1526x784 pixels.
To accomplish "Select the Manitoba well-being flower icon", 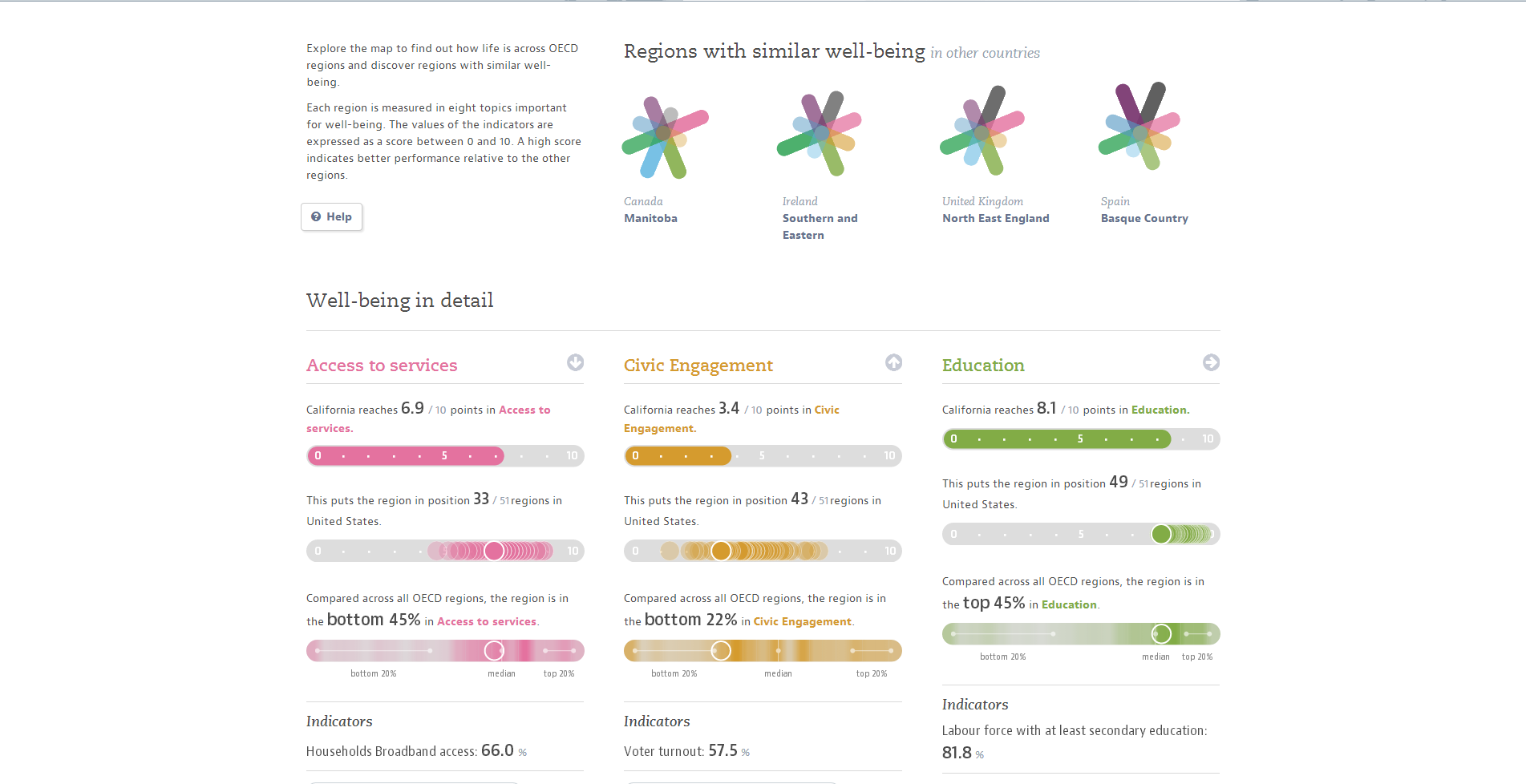I will (664, 132).
